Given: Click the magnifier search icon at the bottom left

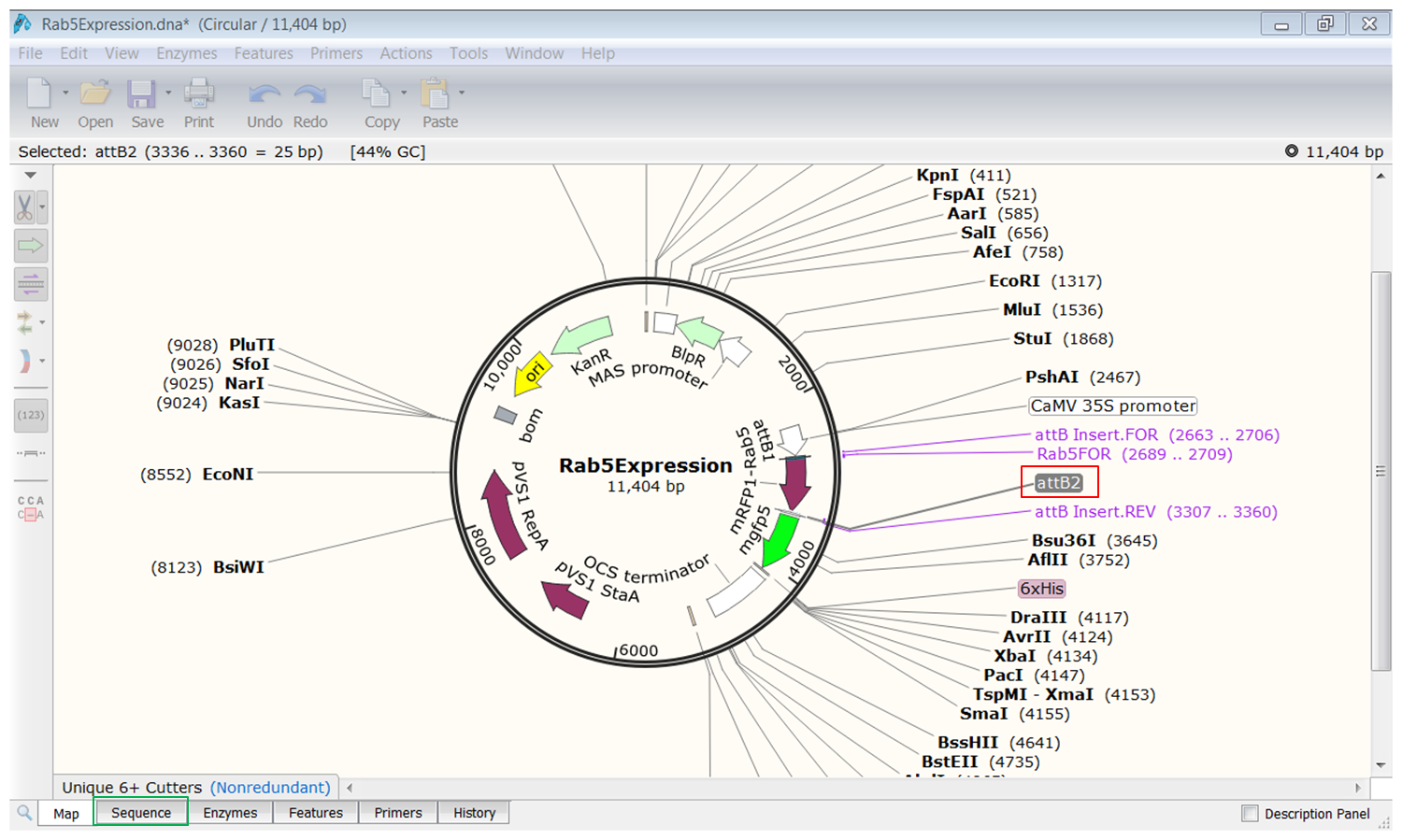Looking at the screenshot, I should 24,813.
